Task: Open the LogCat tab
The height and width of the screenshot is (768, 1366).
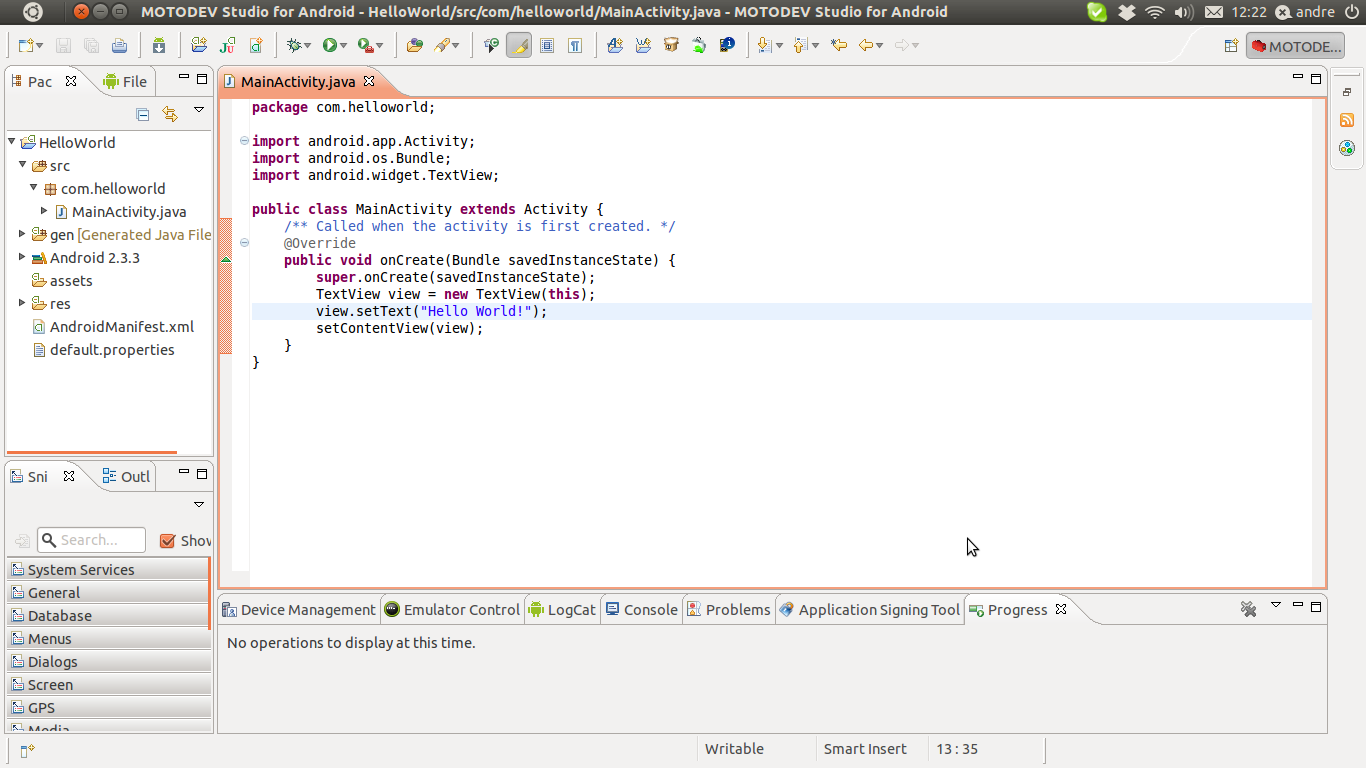Action: tap(562, 610)
